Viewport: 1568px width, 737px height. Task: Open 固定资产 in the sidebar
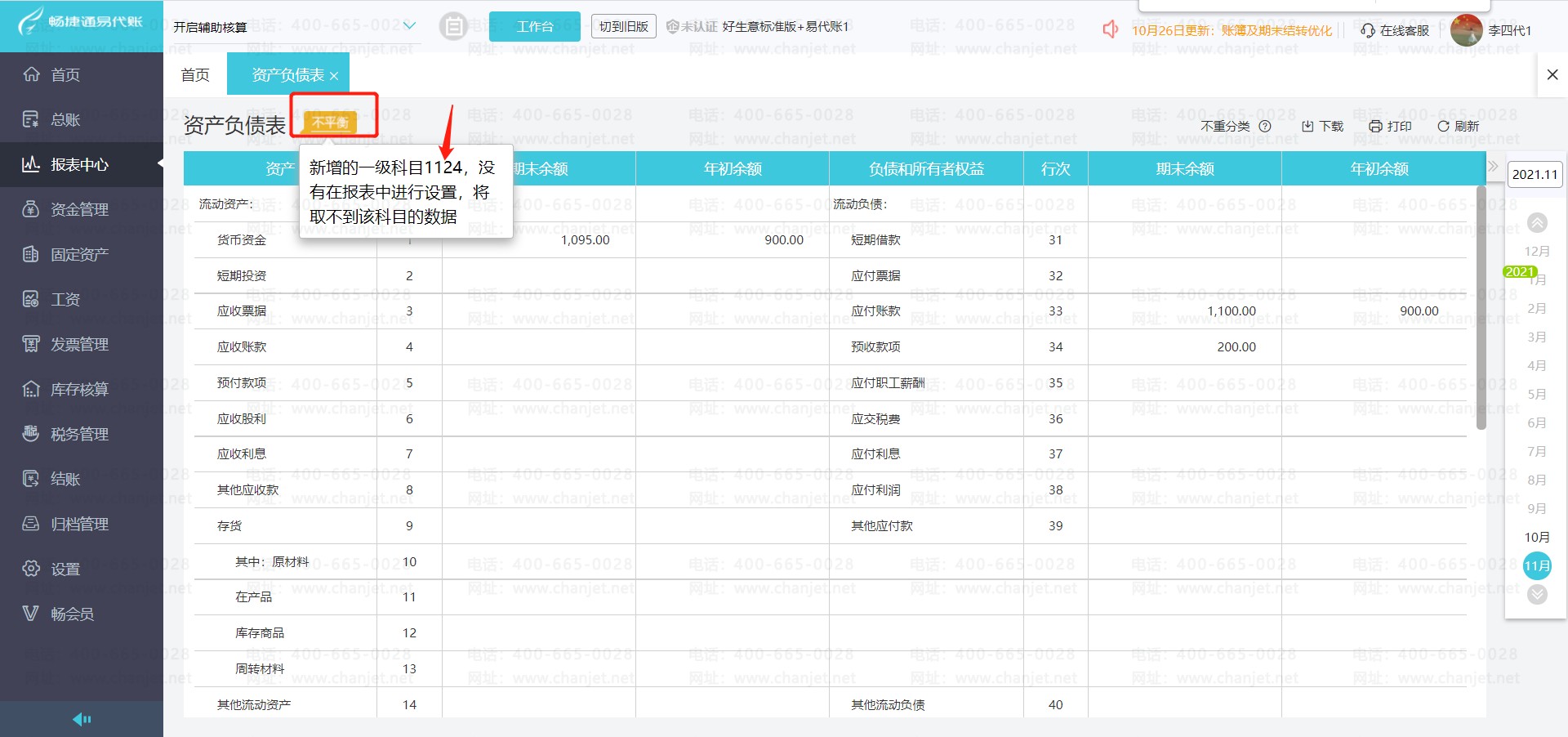[x=82, y=254]
